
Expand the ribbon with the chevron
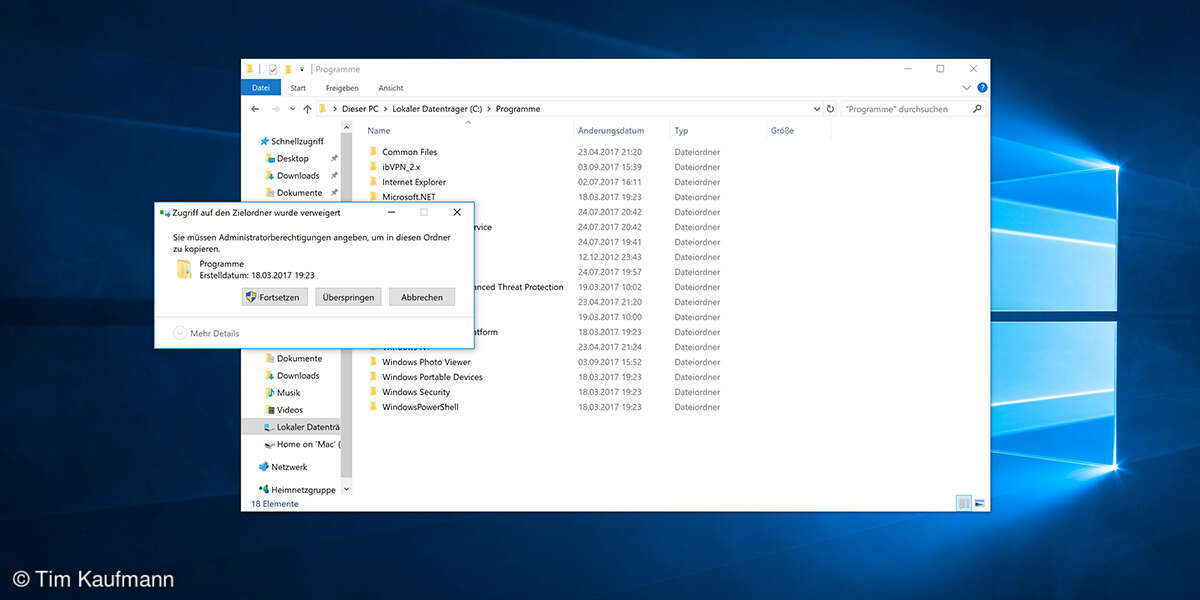tap(966, 88)
